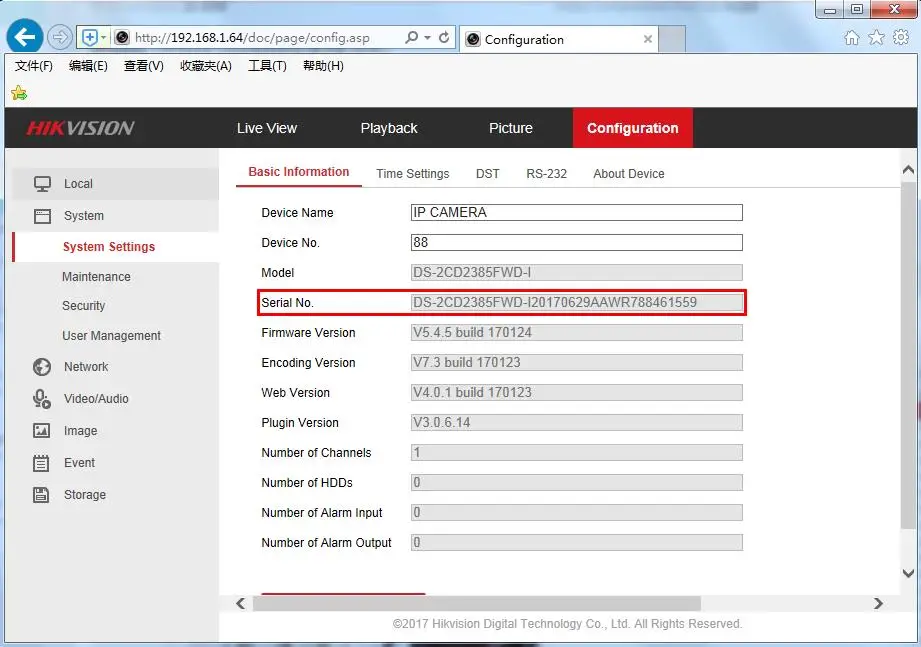This screenshot has height=647, width=921.
Task: Click the Video/Audio microphone icon
Action: coord(42,399)
